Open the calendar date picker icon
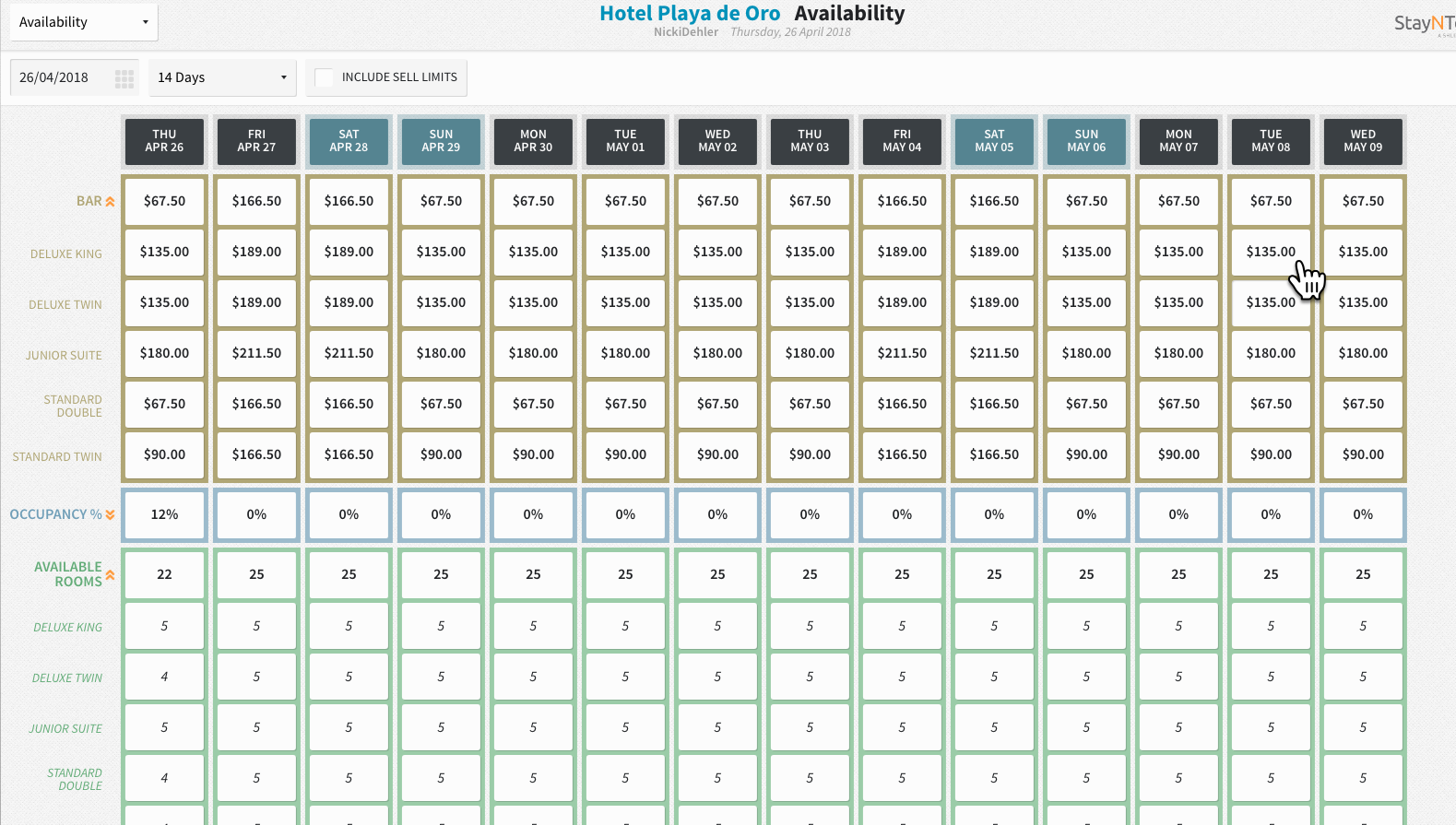The width and height of the screenshot is (1456, 825). [124, 78]
